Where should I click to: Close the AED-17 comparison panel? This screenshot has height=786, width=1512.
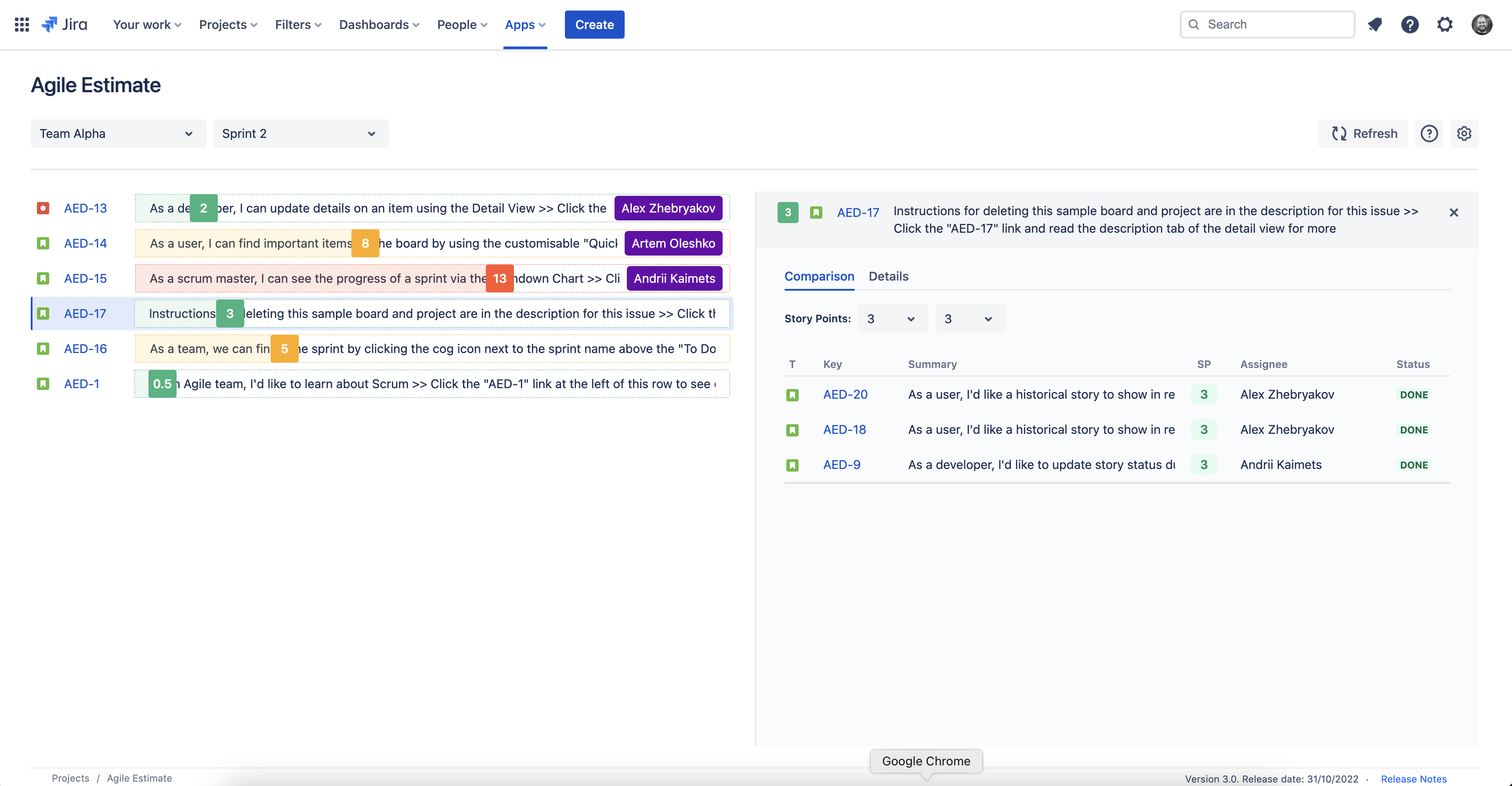click(1454, 213)
